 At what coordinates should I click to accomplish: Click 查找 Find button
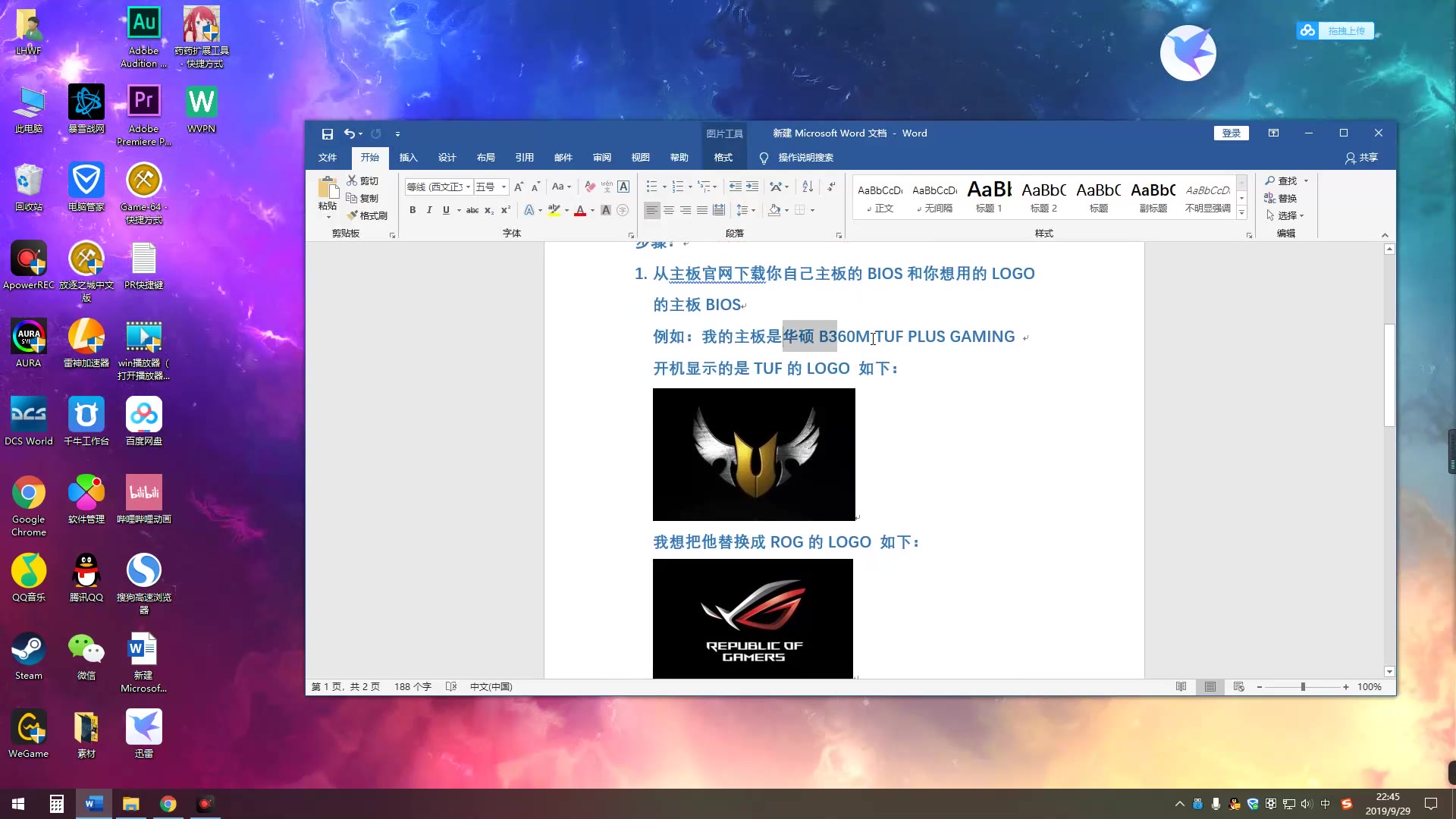tap(1282, 180)
